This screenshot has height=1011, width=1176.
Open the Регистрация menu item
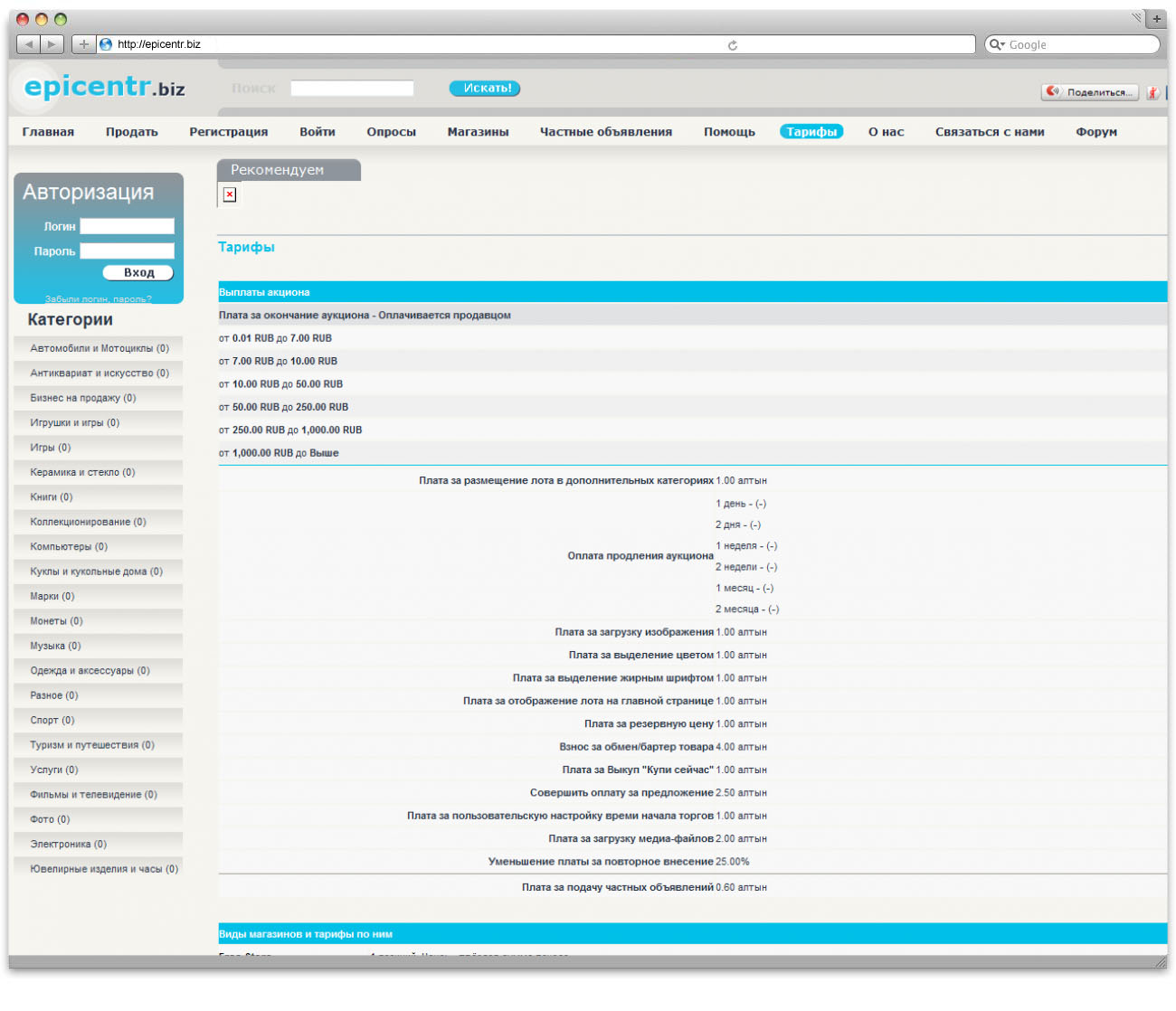click(229, 132)
